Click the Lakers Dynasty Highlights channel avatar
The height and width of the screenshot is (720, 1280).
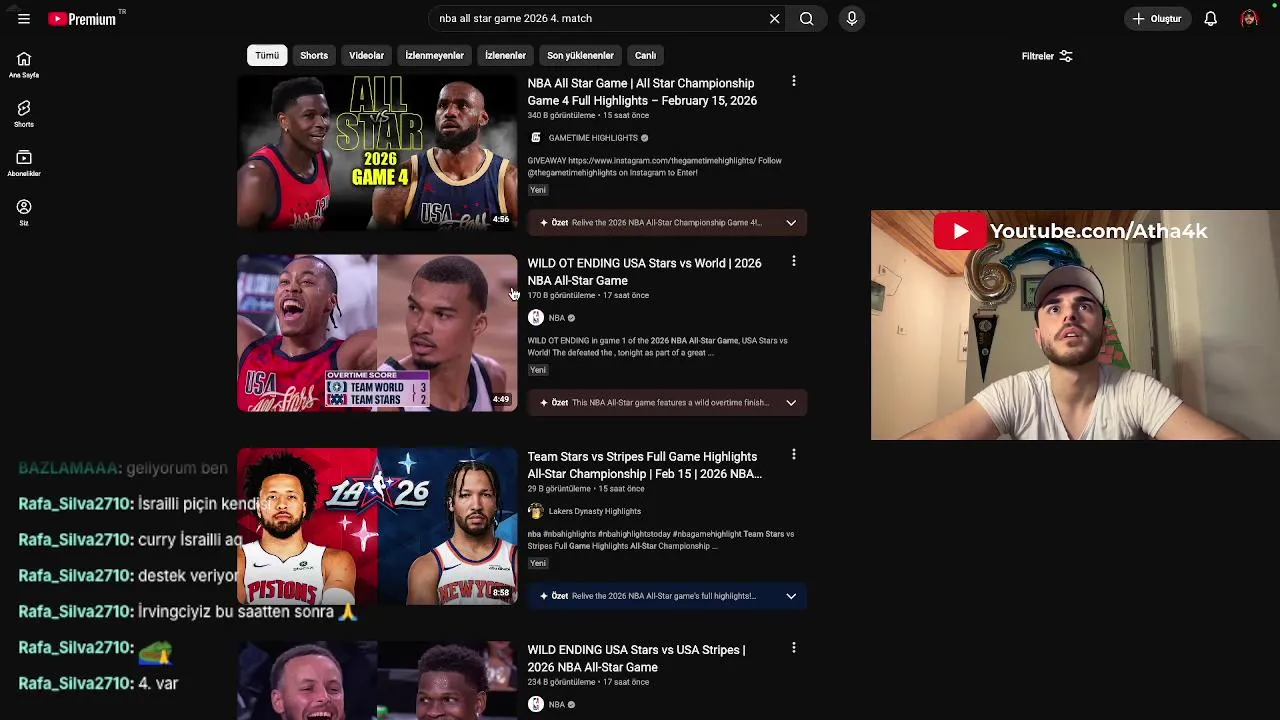coord(536,511)
